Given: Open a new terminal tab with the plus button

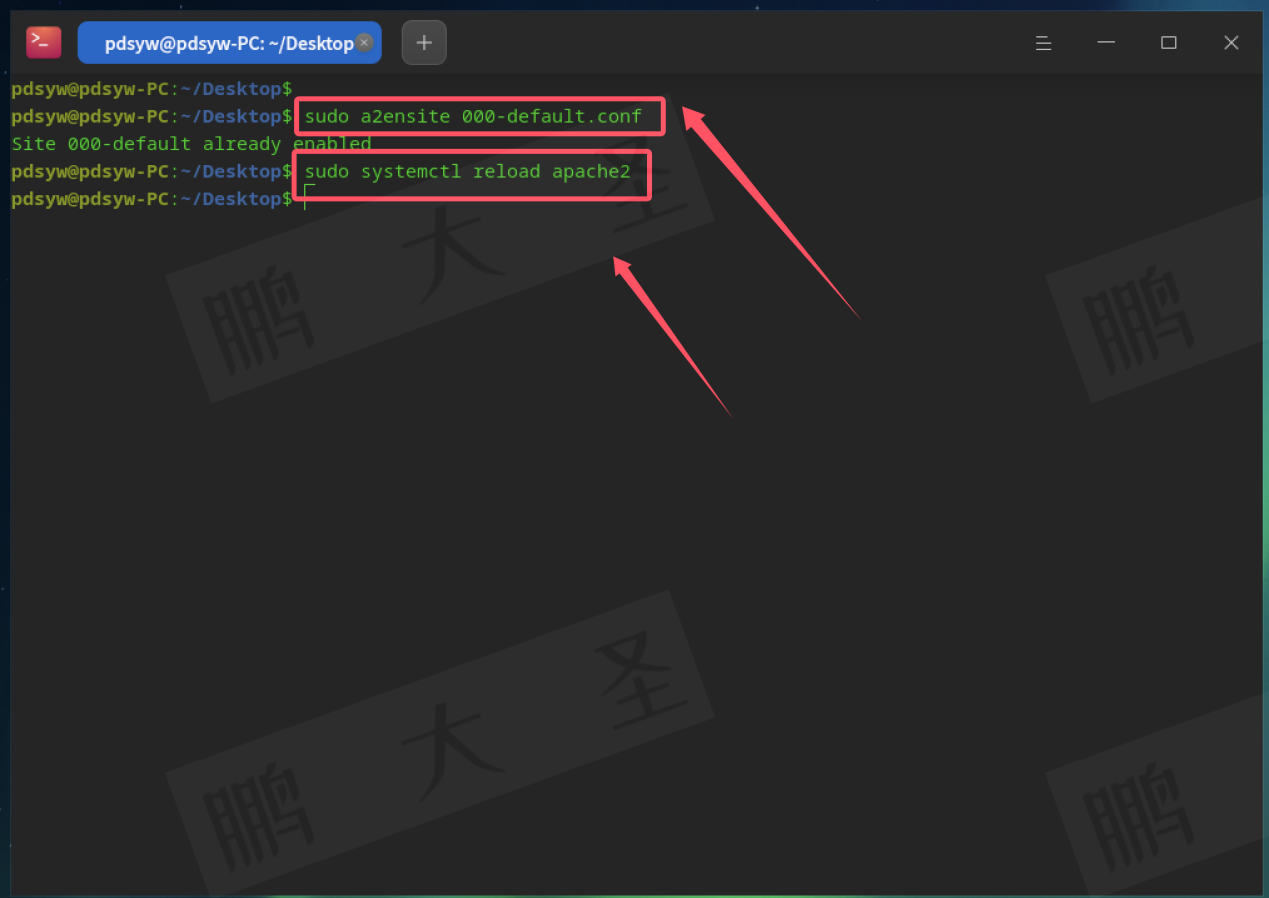Looking at the screenshot, I should 424,43.
